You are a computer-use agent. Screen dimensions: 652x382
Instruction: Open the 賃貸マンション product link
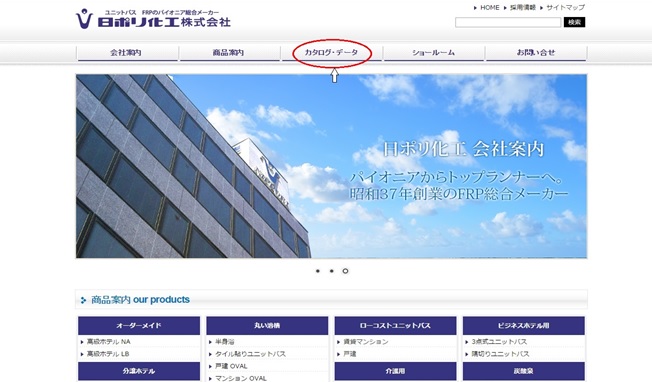366,342
